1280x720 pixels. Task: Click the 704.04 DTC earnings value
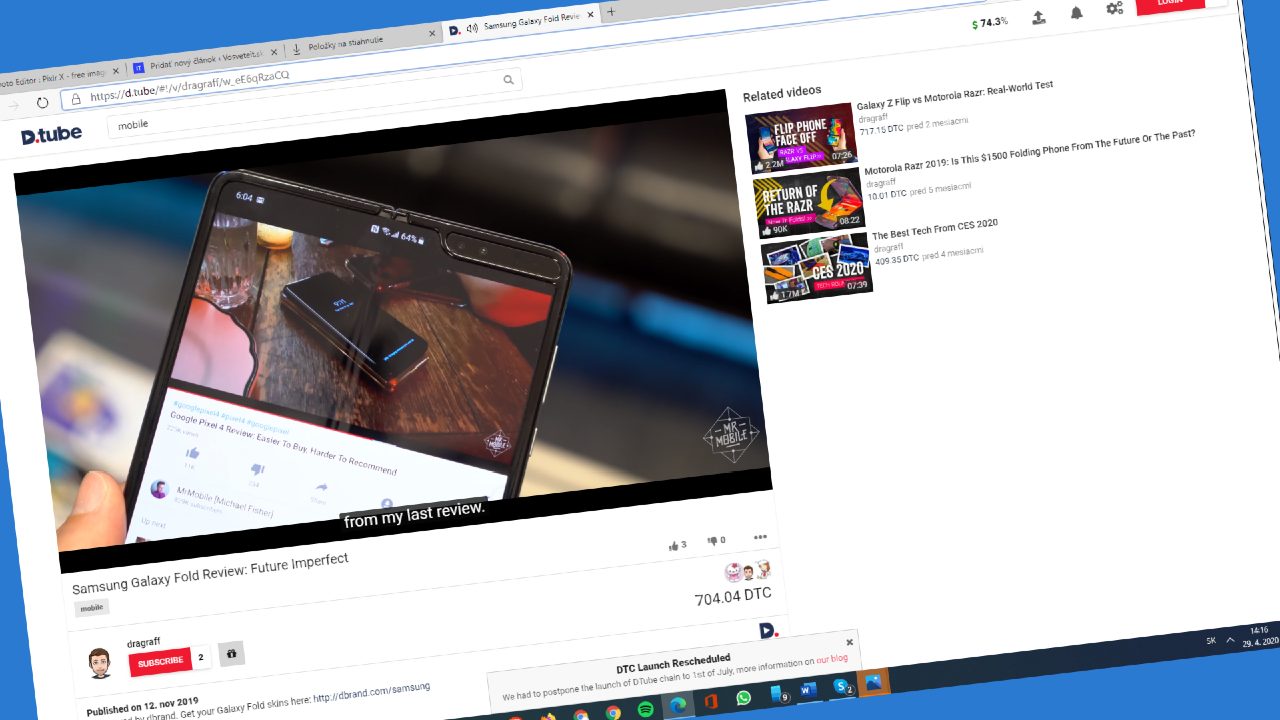coord(733,598)
